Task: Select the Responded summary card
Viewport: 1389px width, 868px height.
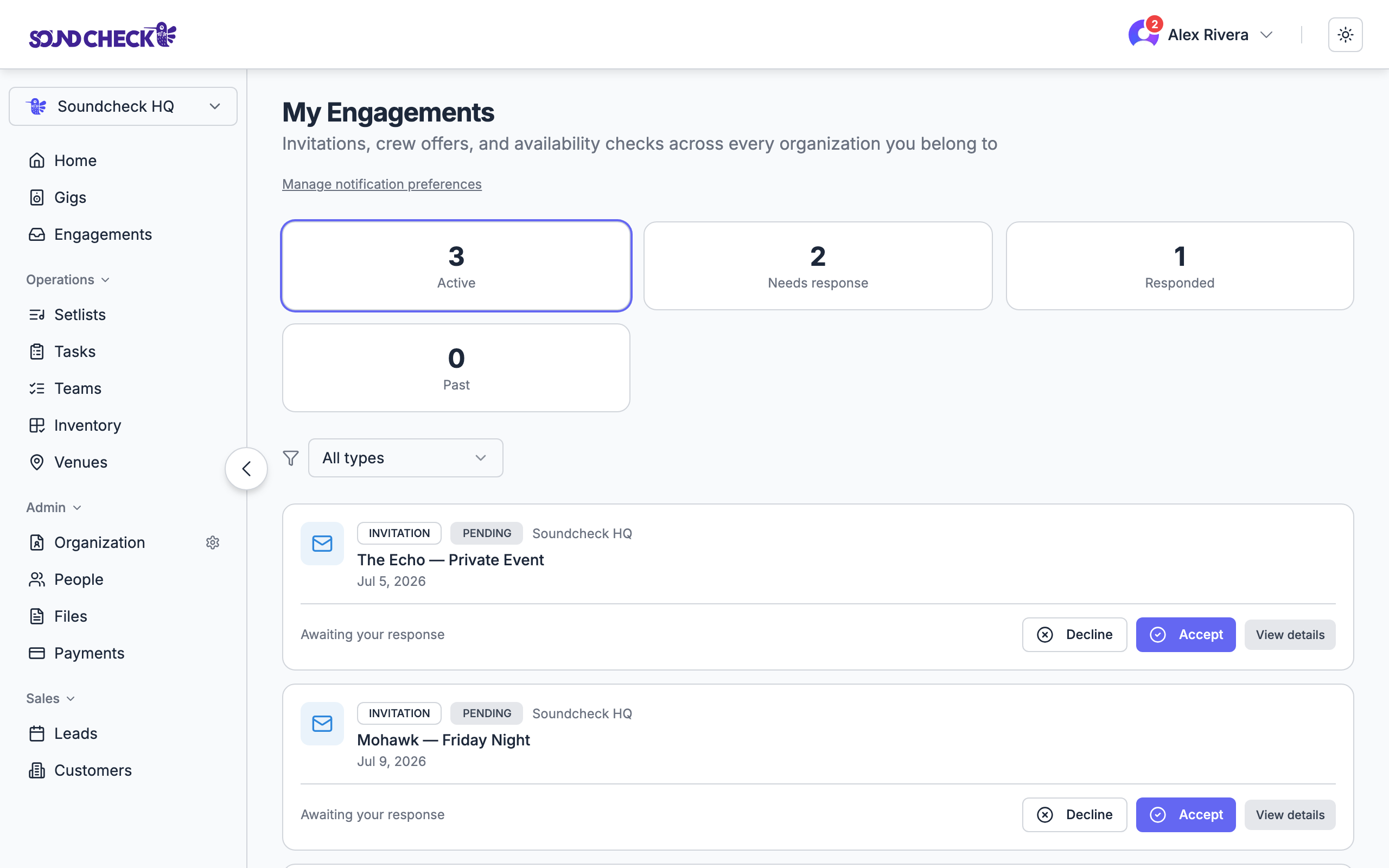Action: [1180, 266]
